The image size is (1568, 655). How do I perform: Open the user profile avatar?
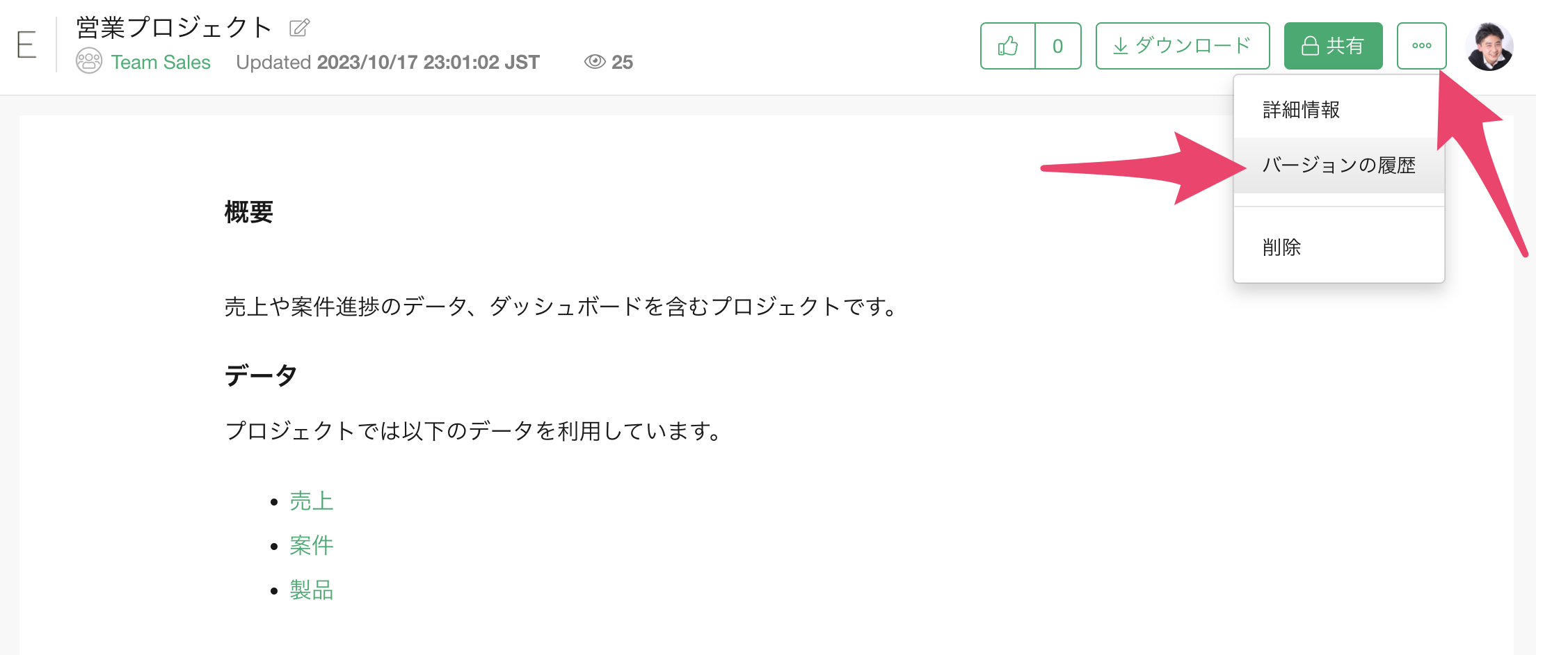[1489, 47]
